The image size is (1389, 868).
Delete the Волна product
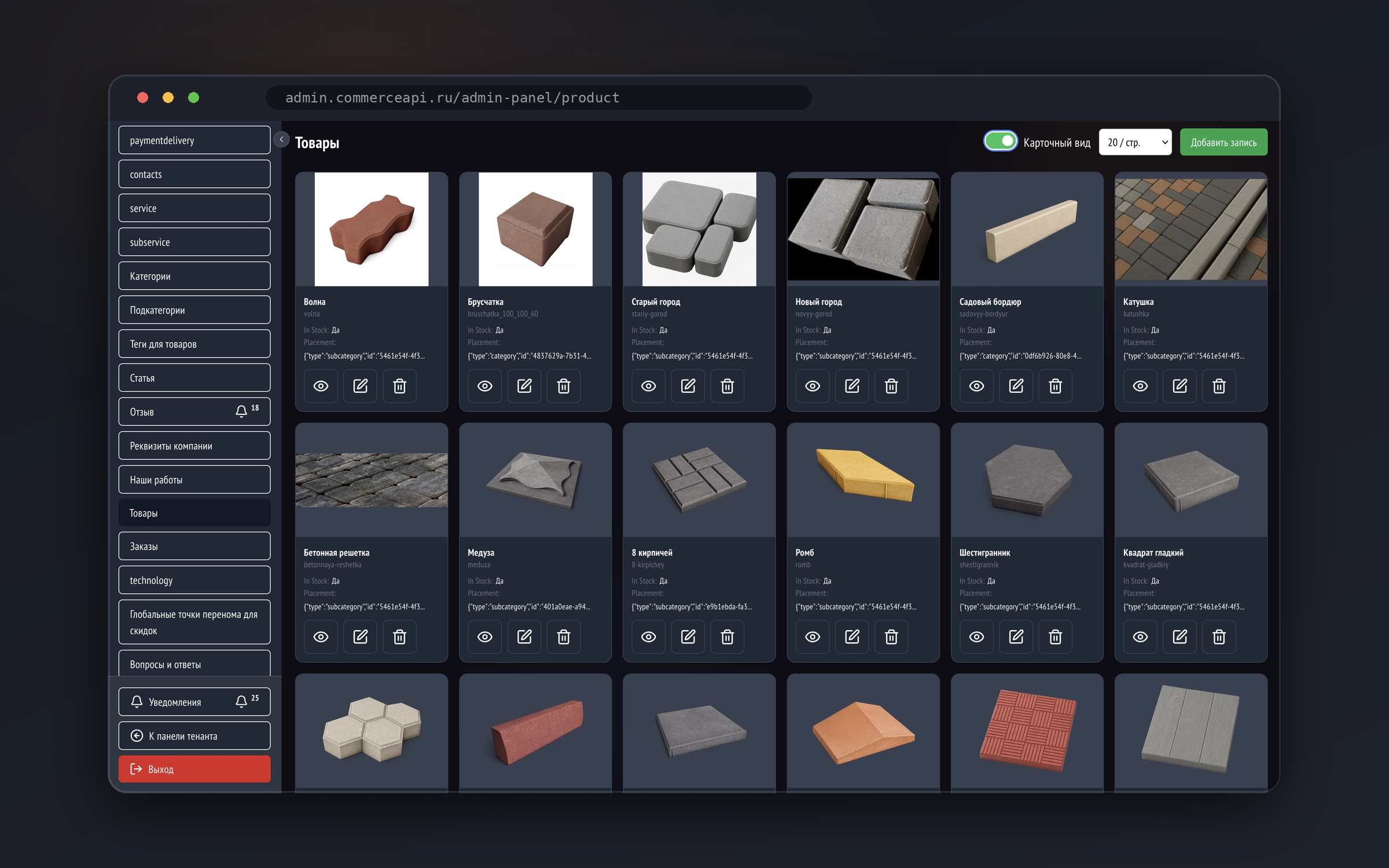coord(399,386)
